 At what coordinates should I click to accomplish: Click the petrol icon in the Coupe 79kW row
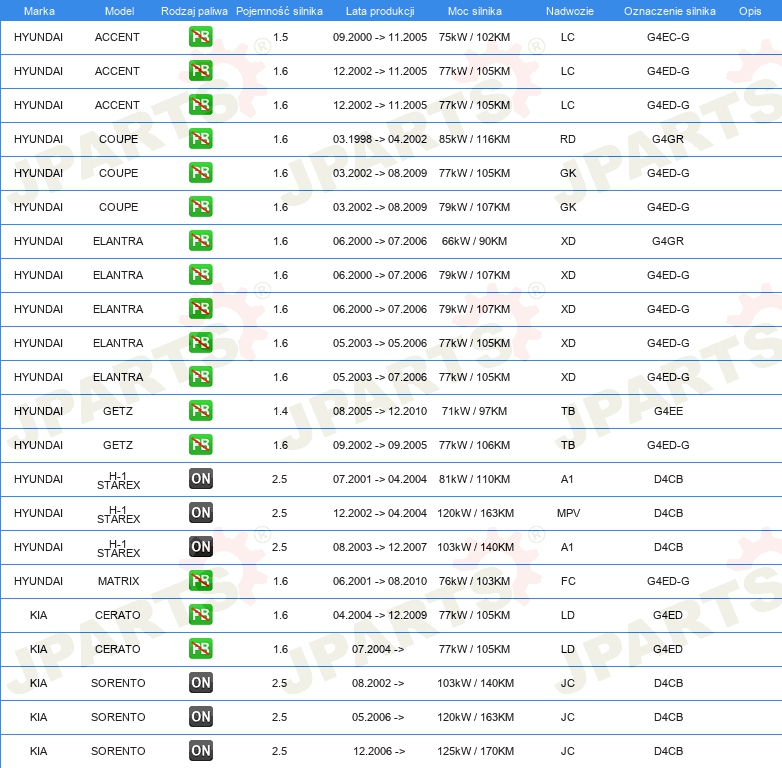click(x=200, y=207)
